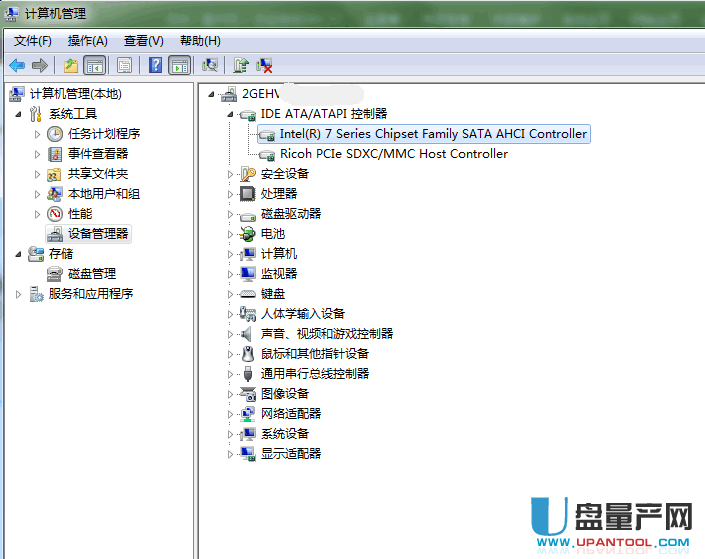Image resolution: width=705 pixels, height=559 pixels.
Task: Click the Up one level folder icon
Action: click(x=70, y=65)
